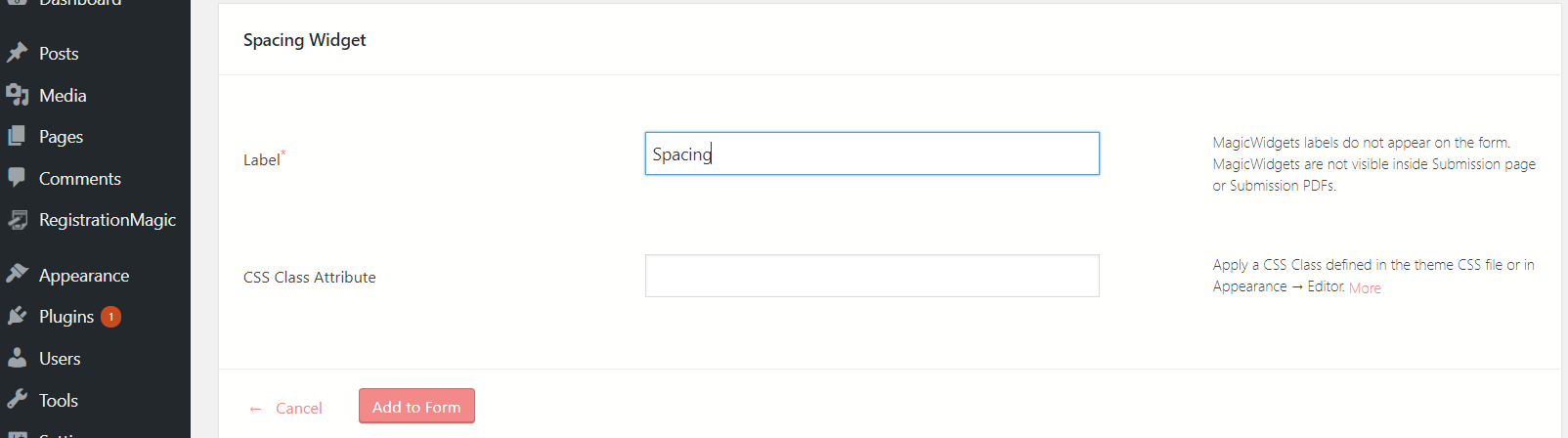Click the Pages icon in sidebar
Viewport: 1568px width, 438px height.
point(18,137)
